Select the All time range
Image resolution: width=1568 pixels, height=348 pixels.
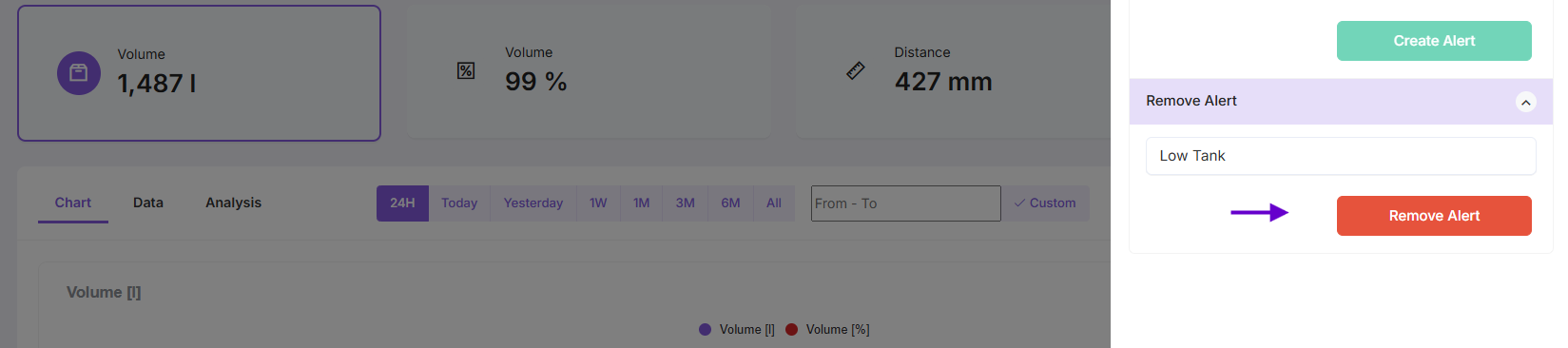[x=774, y=203]
